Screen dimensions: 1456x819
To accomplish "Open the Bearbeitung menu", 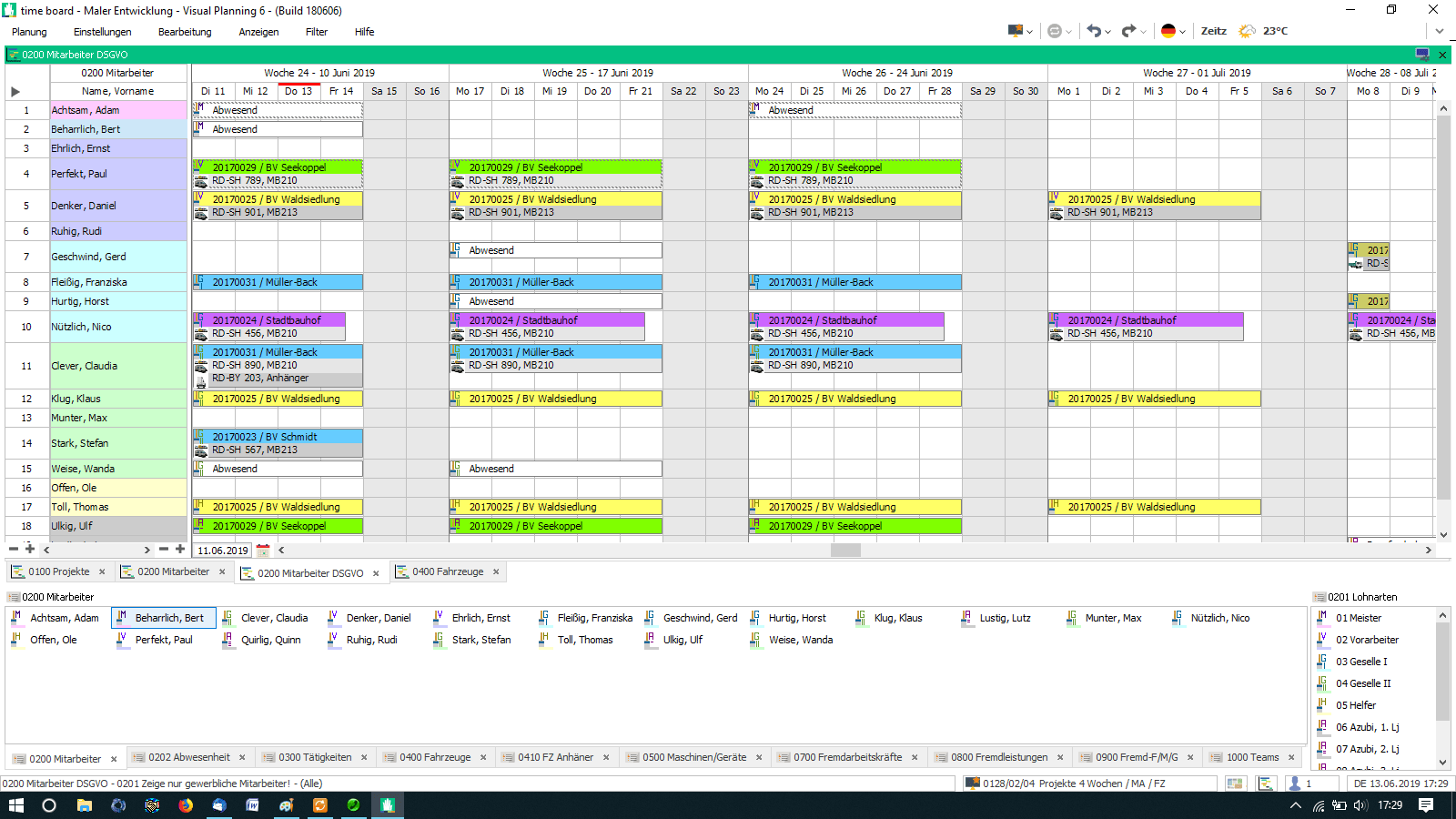I will (185, 32).
